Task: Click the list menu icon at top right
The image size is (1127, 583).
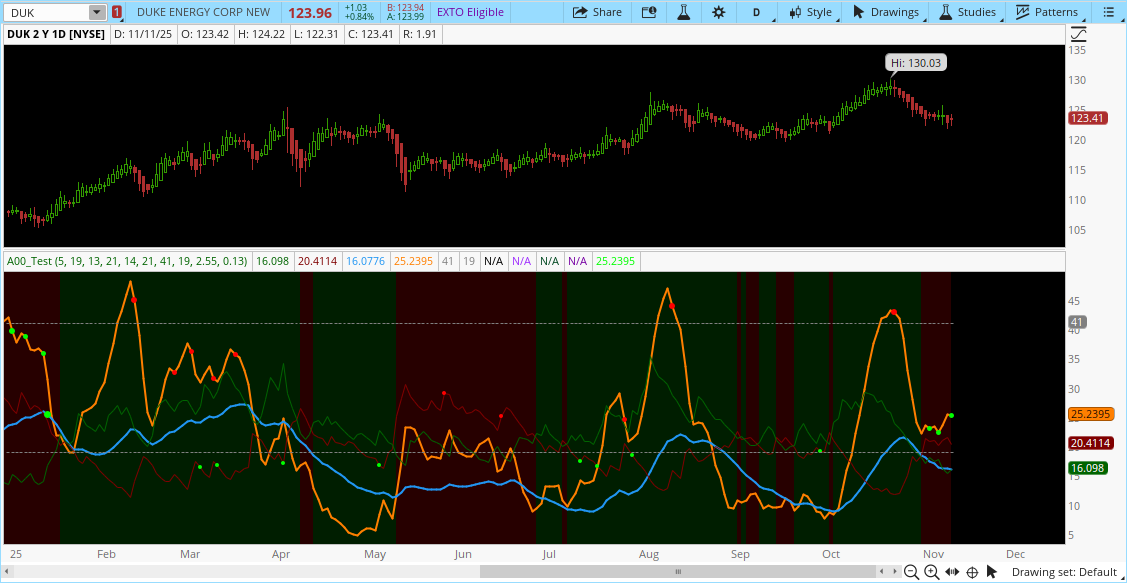Action: coord(1106,12)
